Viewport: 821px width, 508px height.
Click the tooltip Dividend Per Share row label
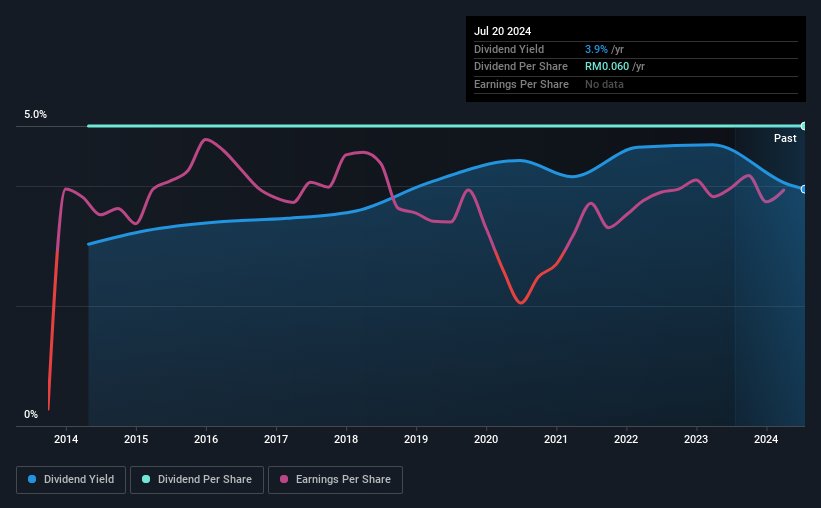click(520, 67)
